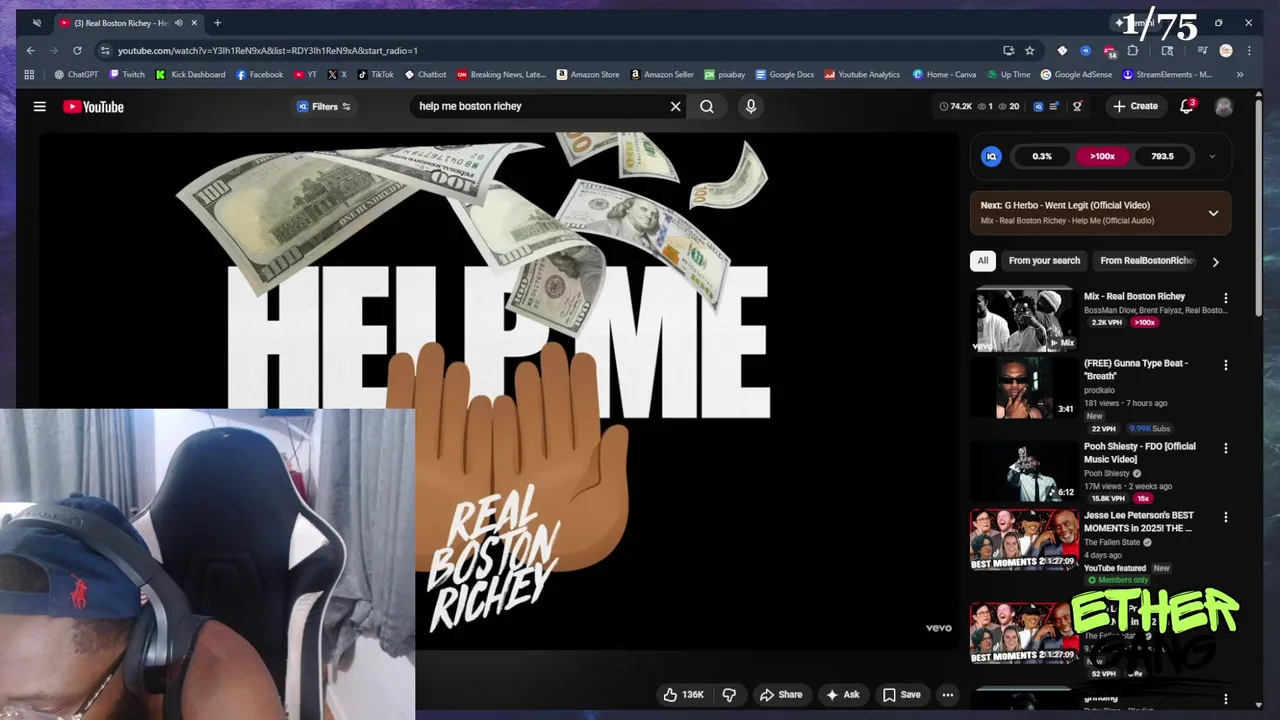1280x720 pixels.
Task: Bookmark this page with the star
Action: click(x=1029, y=50)
